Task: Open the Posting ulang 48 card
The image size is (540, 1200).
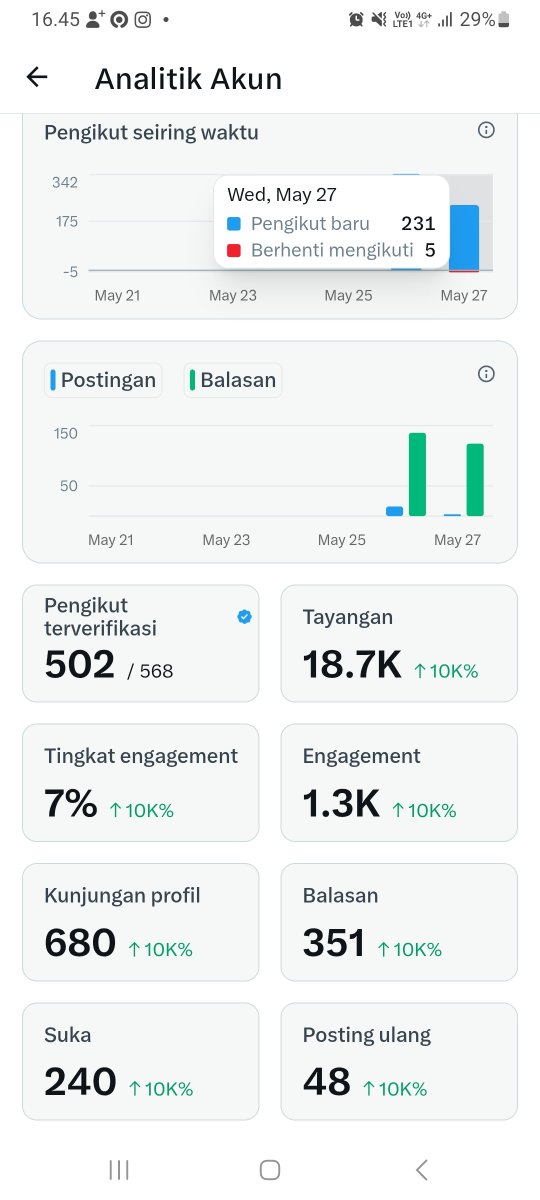Action: coord(399,1060)
